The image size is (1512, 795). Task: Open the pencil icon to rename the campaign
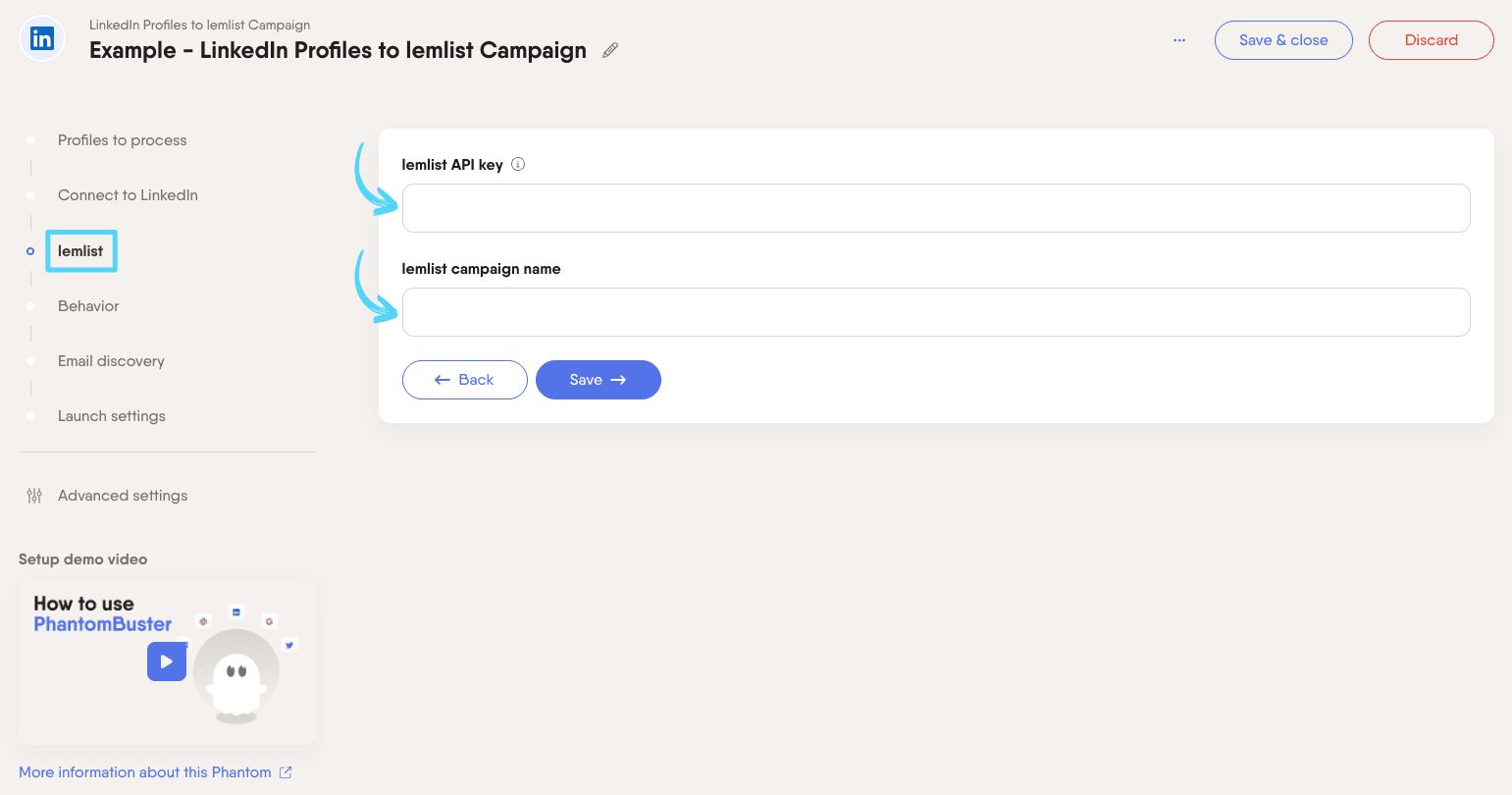(x=609, y=50)
